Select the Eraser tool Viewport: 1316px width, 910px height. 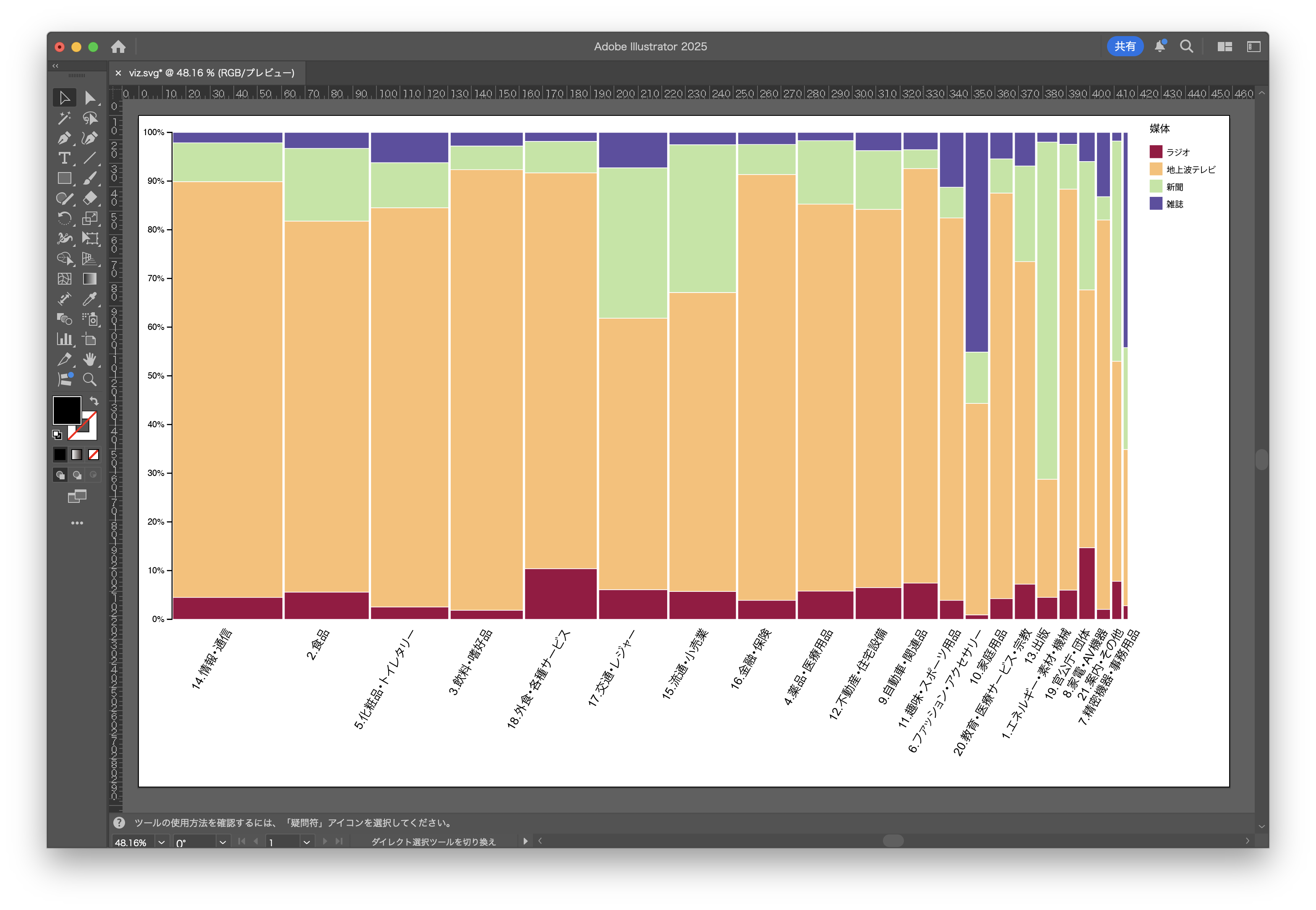point(89,199)
